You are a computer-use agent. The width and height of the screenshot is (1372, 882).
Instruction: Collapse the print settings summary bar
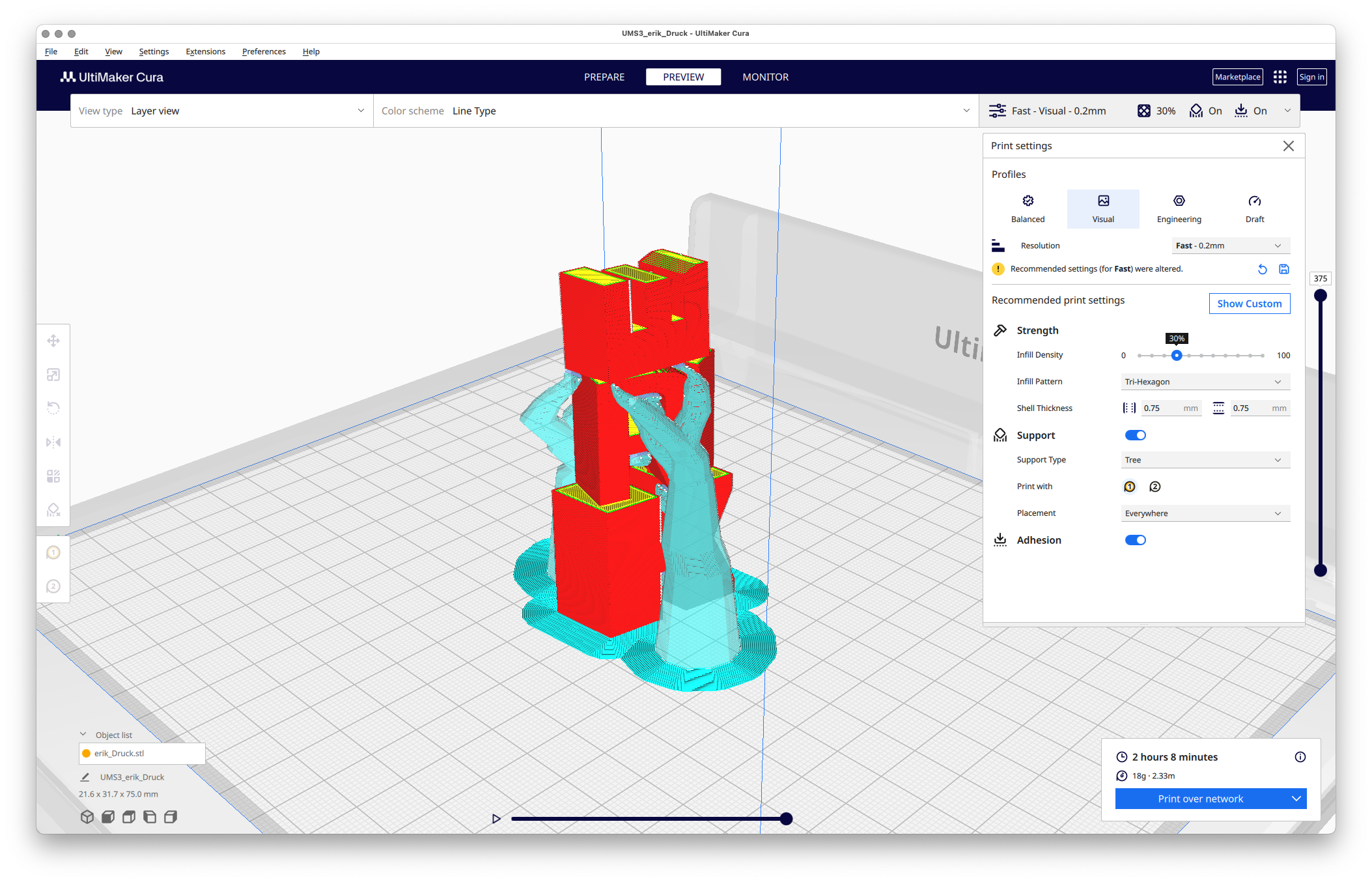pos(1287,111)
